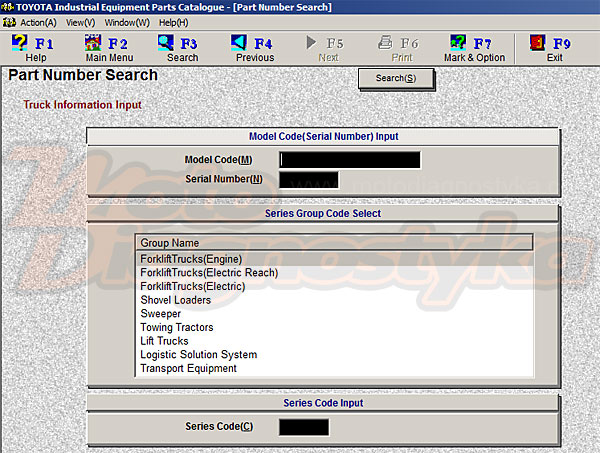
Task: Open the Help(H) menu
Action: 174,23
